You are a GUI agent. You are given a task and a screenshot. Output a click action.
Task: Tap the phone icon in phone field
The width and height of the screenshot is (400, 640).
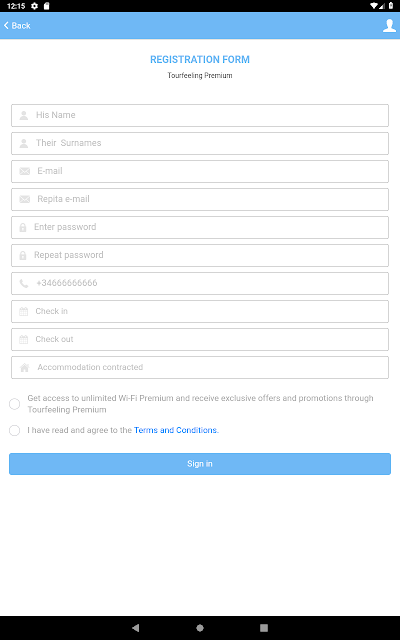[x=24, y=283]
